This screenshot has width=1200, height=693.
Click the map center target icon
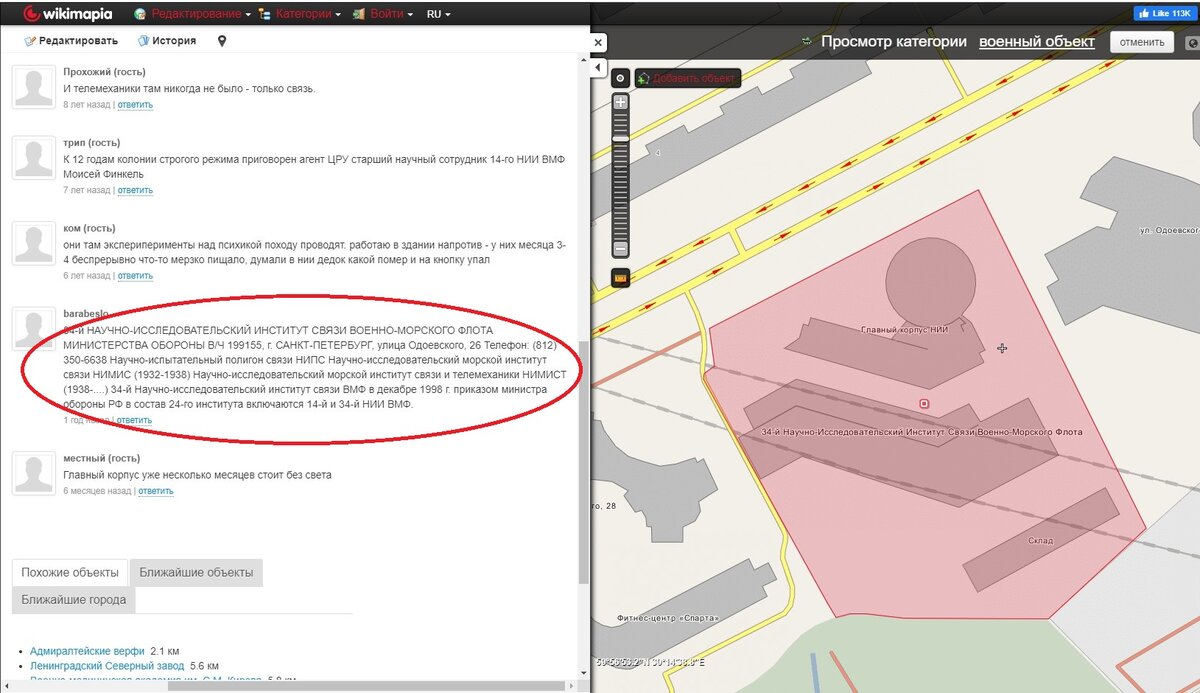click(620, 78)
